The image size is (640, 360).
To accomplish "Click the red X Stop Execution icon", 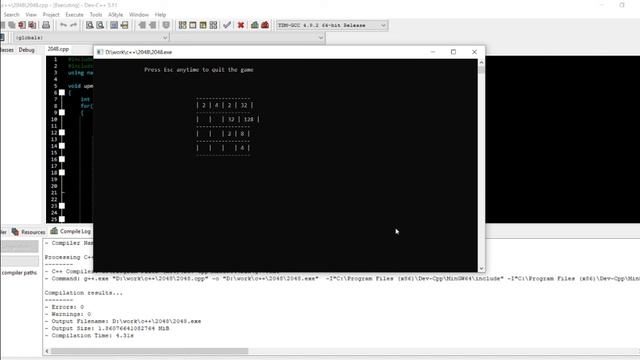I will tap(241, 25).
